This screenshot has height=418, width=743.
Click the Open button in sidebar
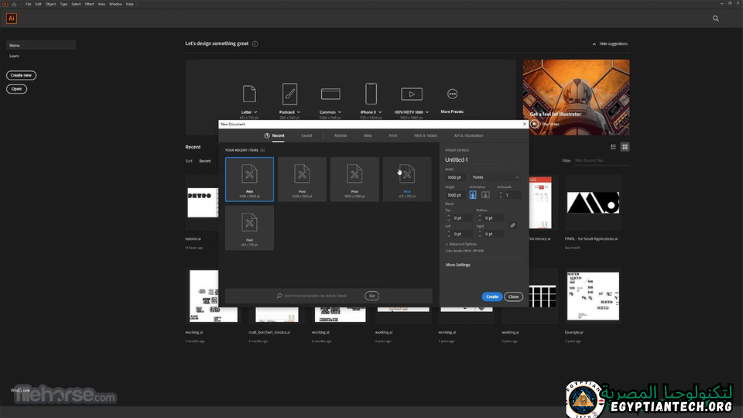tap(17, 89)
